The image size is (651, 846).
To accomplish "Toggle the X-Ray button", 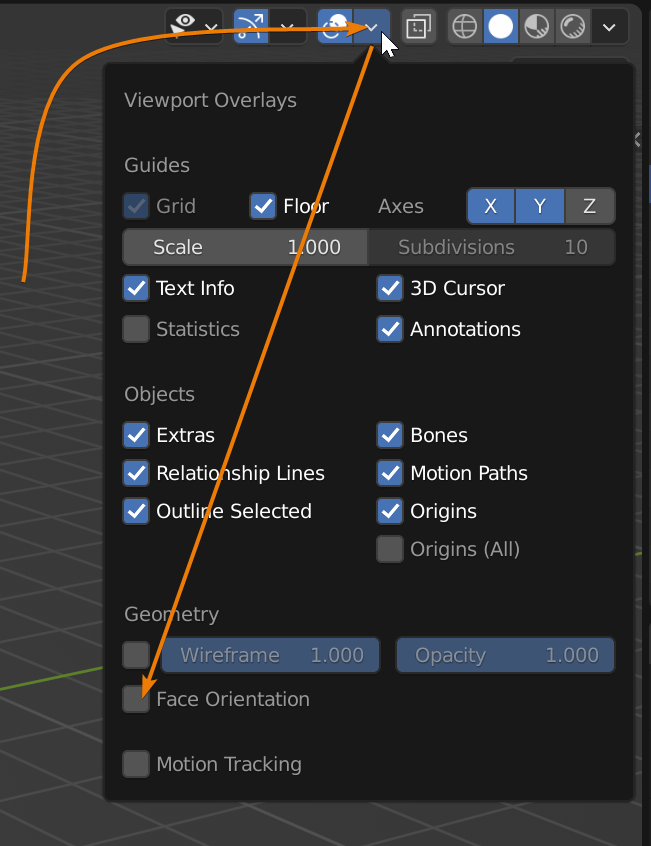I will pyautogui.click(x=418, y=26).
